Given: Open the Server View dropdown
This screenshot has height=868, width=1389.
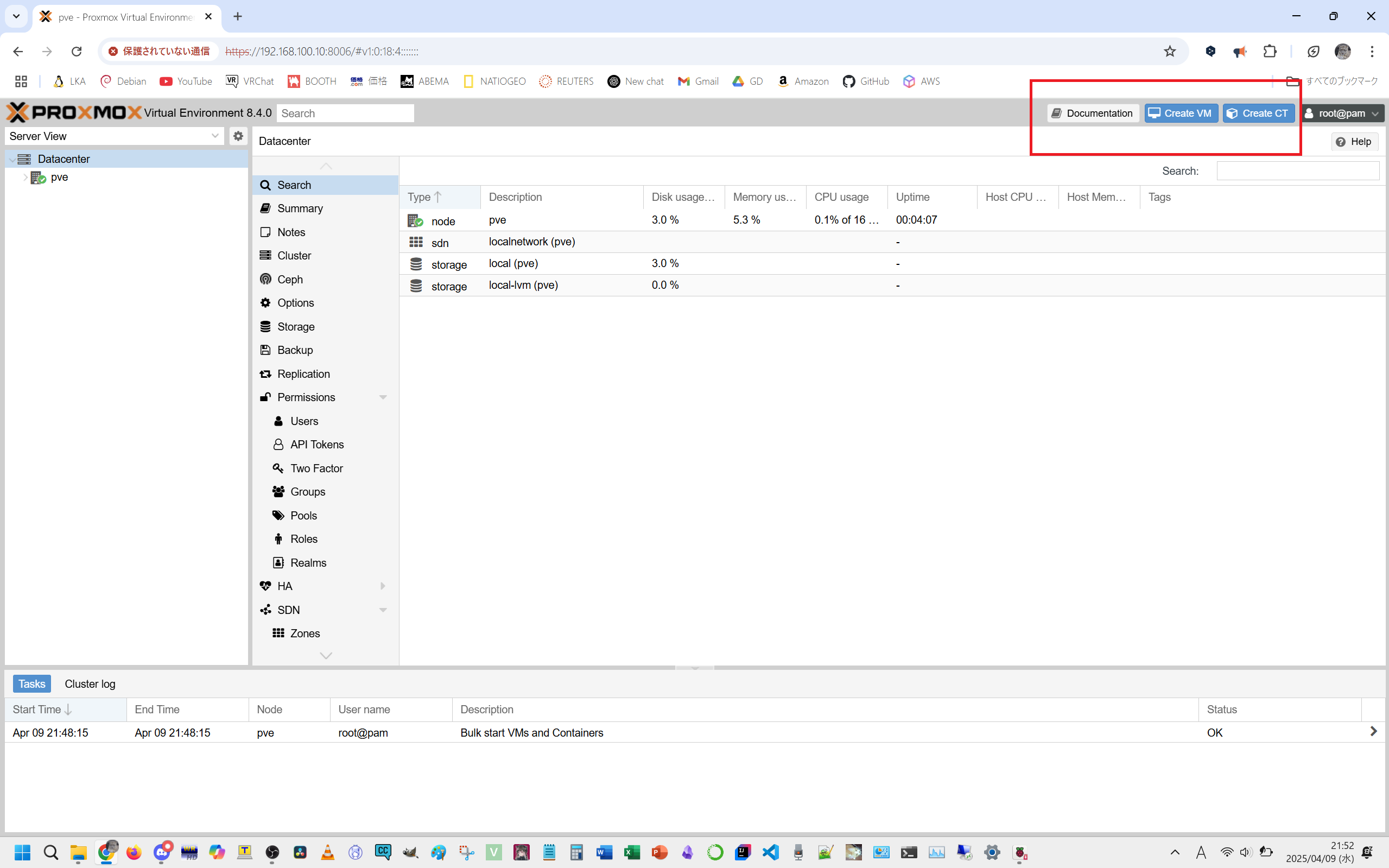Looking at the screenshot, I should tap(113, 136).
